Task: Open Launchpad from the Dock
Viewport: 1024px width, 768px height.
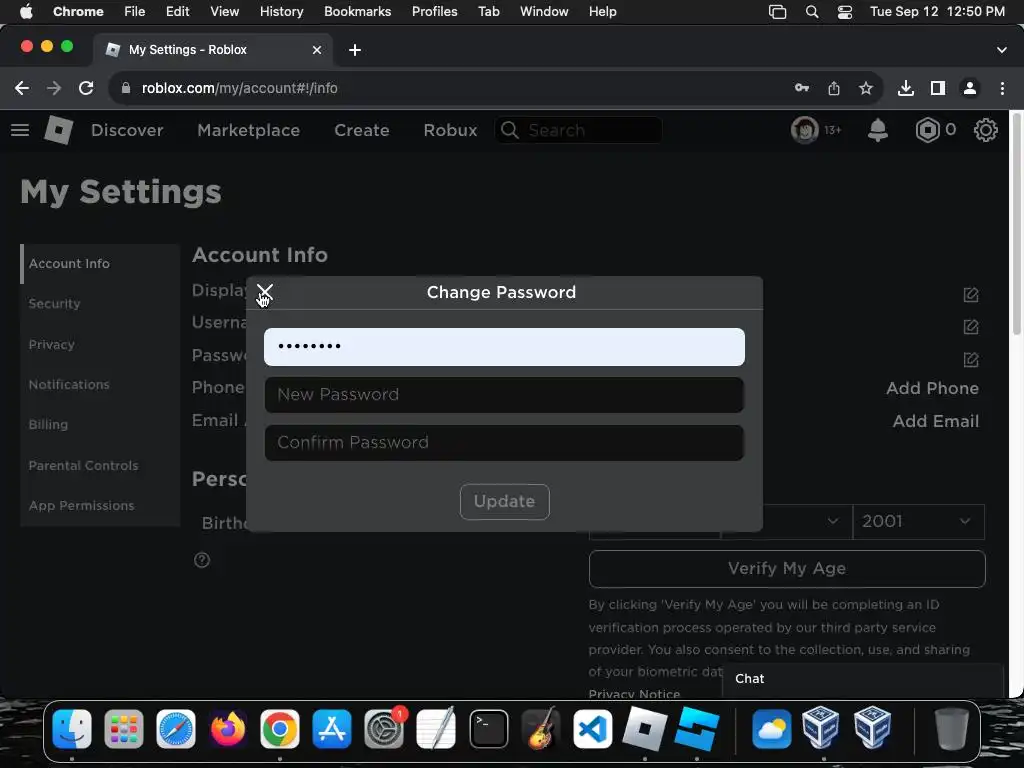Action: [123, 728]
